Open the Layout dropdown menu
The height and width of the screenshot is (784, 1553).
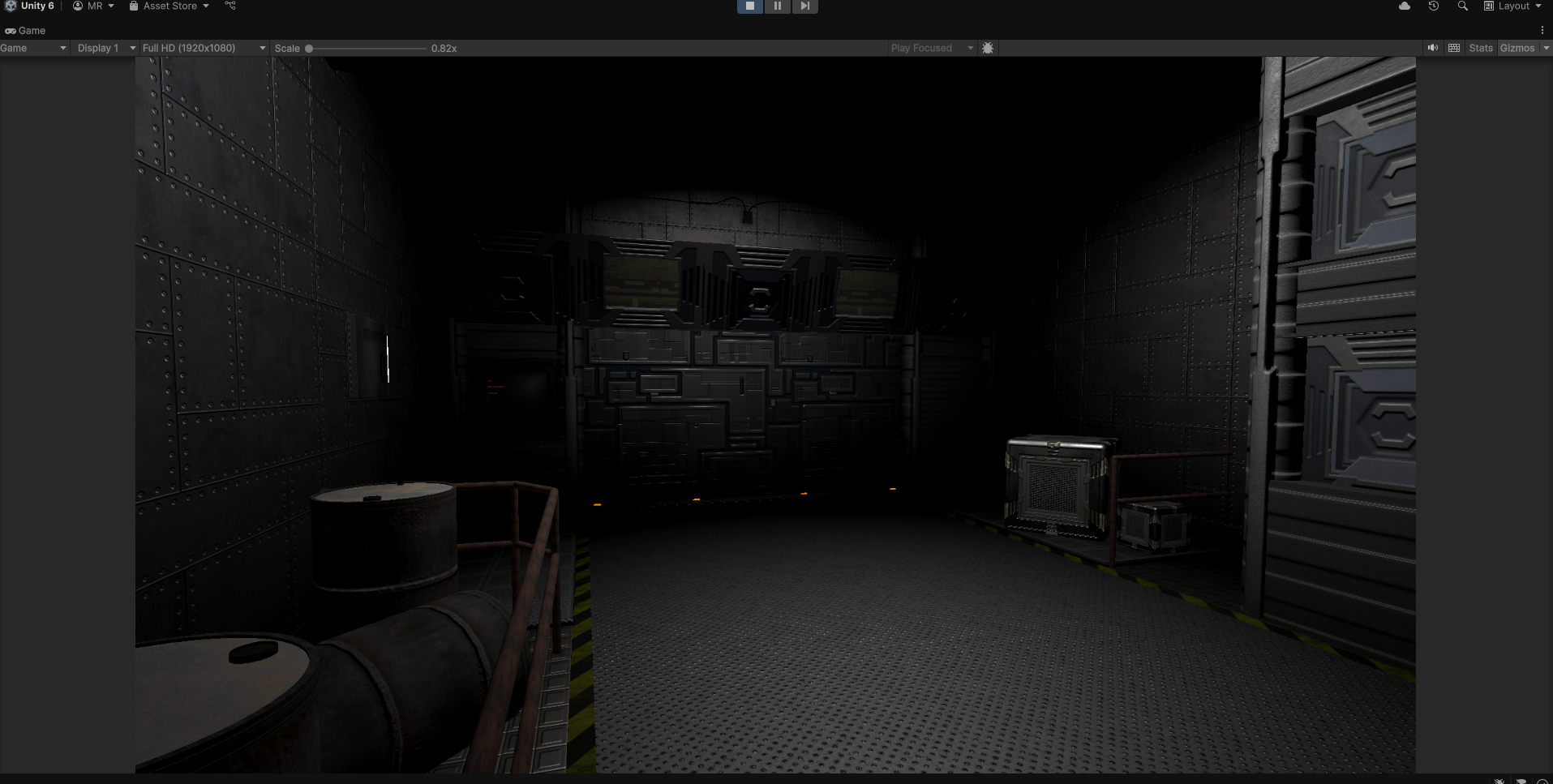click(1512, 6)
